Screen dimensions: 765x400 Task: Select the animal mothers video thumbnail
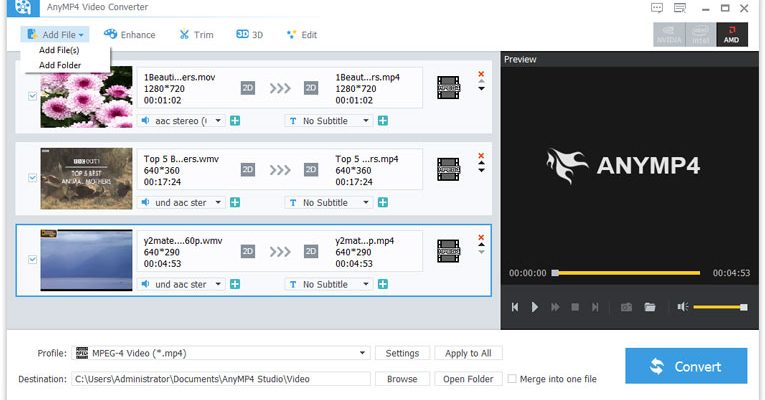point(86,179)
